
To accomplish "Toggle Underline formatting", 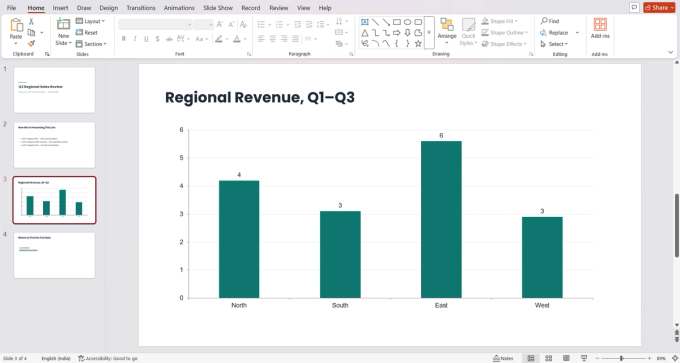I will click(x=146, y=39).
